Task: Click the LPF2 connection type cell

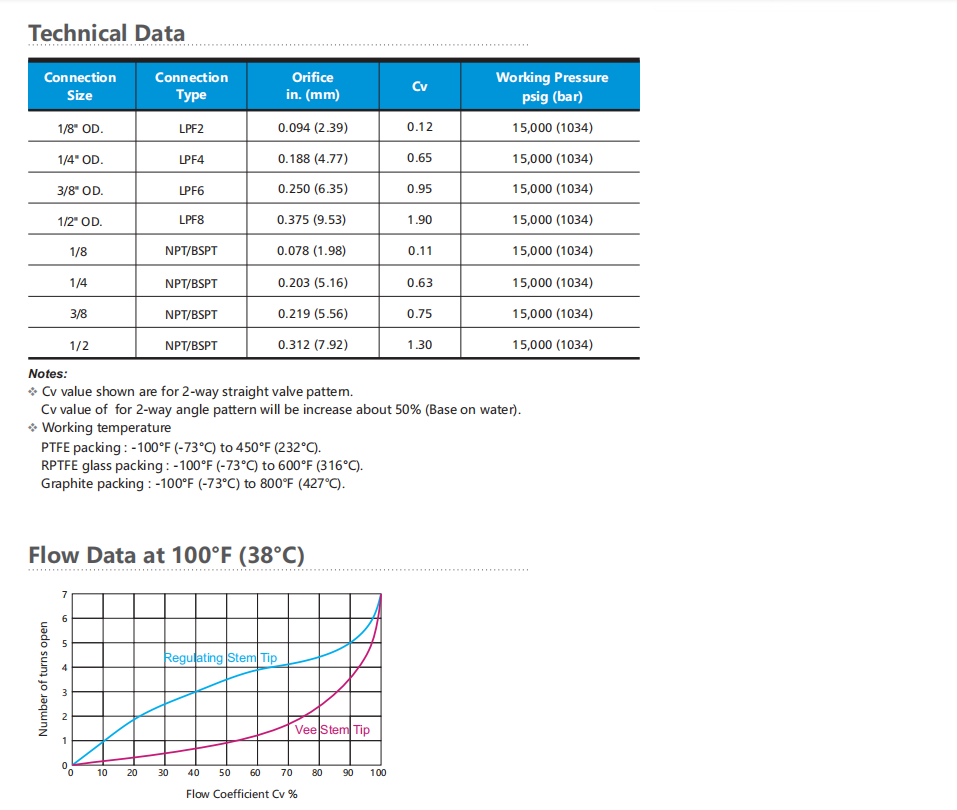Action: pos(191,128)
